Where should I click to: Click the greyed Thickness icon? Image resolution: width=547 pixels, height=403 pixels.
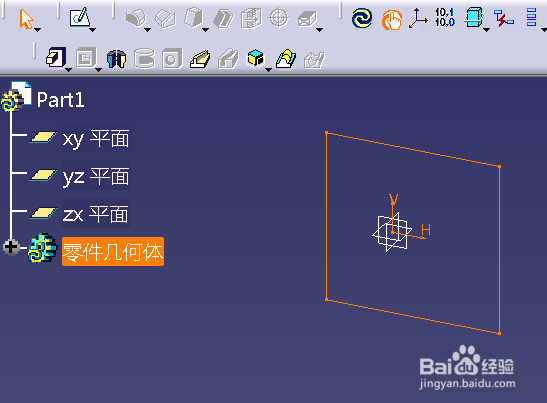[251, 18]
